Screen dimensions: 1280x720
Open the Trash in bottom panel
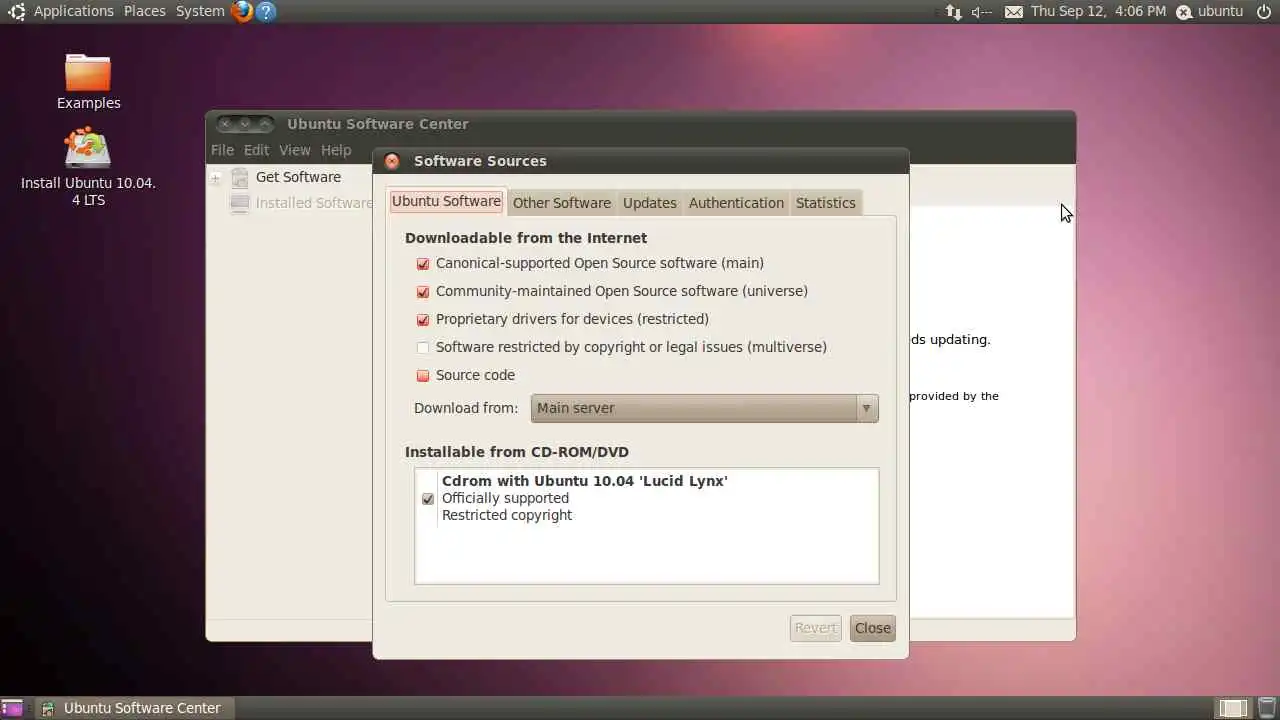[x=1266, y=708]
